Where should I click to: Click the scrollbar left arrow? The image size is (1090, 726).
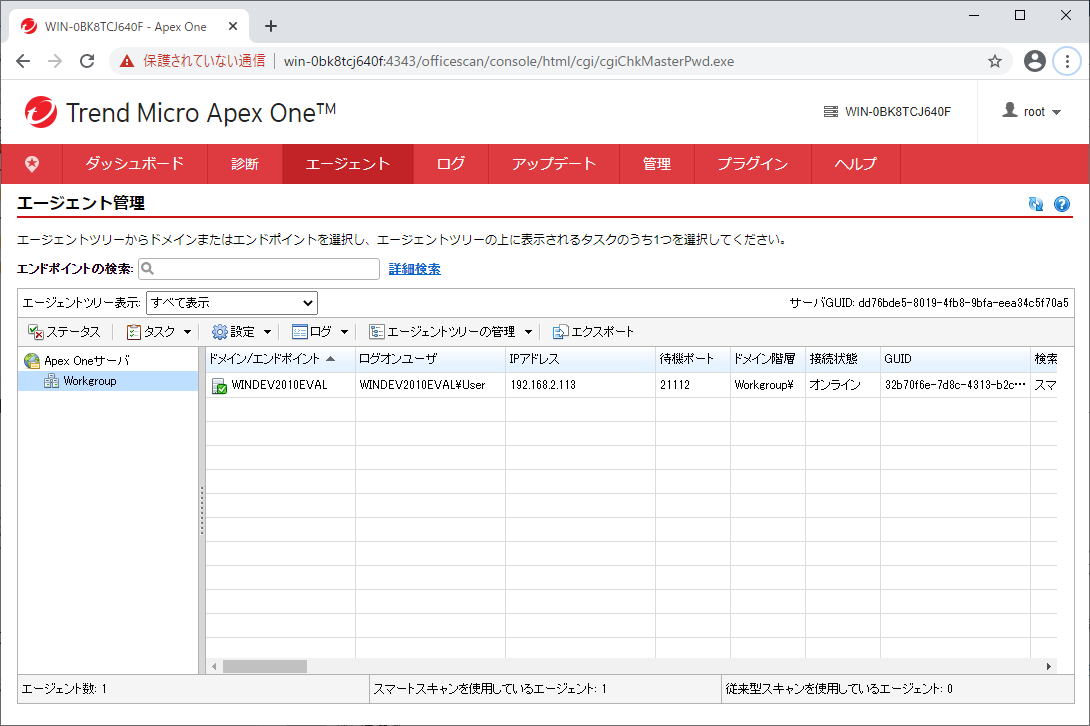point(214,666)
